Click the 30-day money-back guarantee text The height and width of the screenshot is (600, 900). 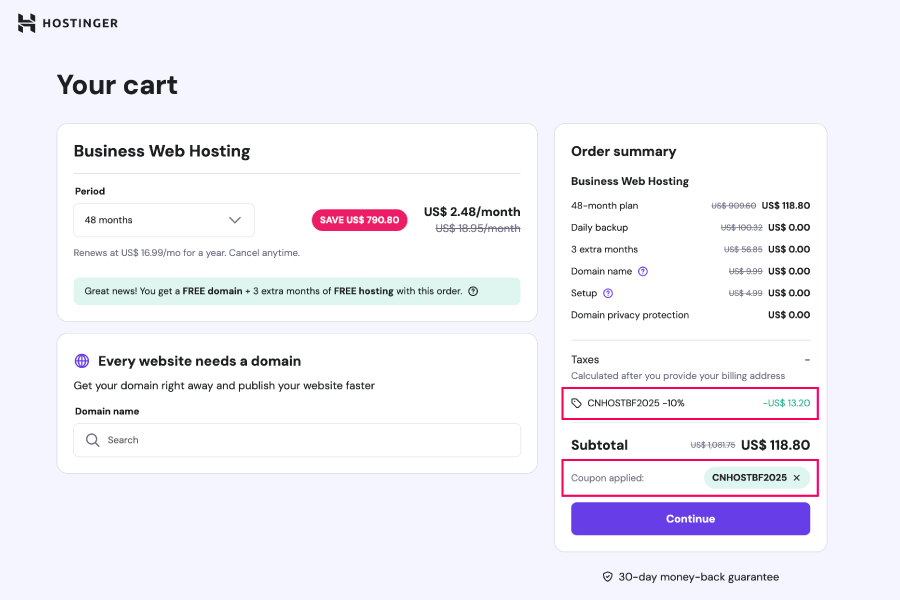click(699, 576)
